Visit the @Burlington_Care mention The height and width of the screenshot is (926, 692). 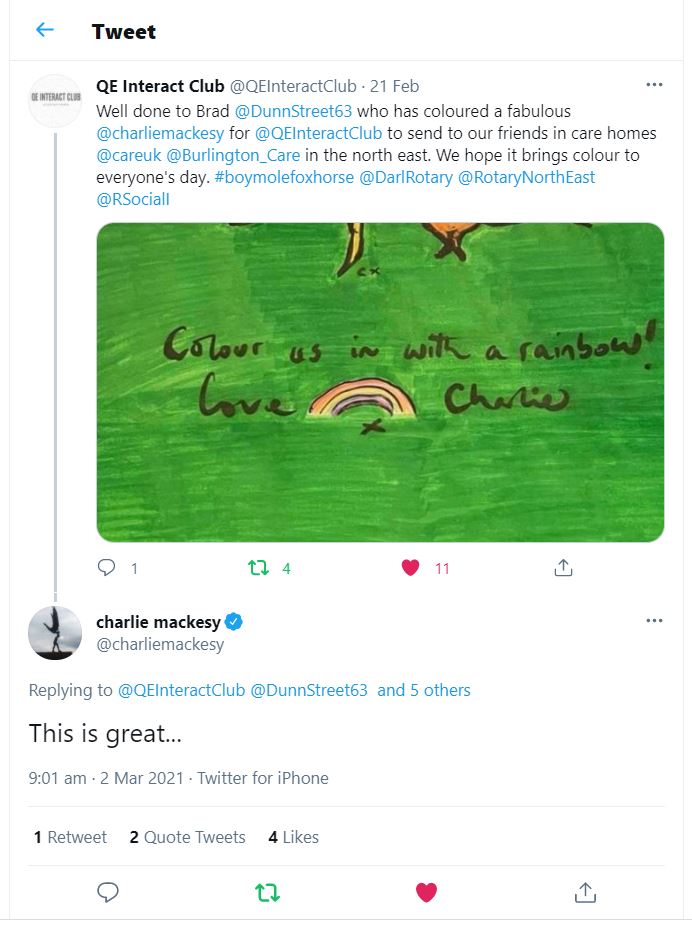coord(233,155)
